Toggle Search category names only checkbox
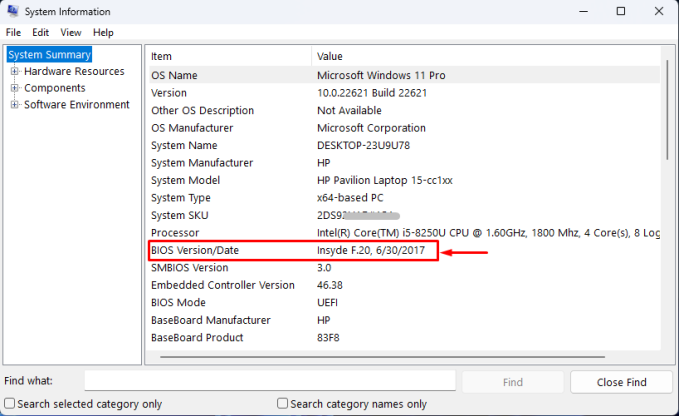This screenshot has height=416, width=679. tap(283, 404)
